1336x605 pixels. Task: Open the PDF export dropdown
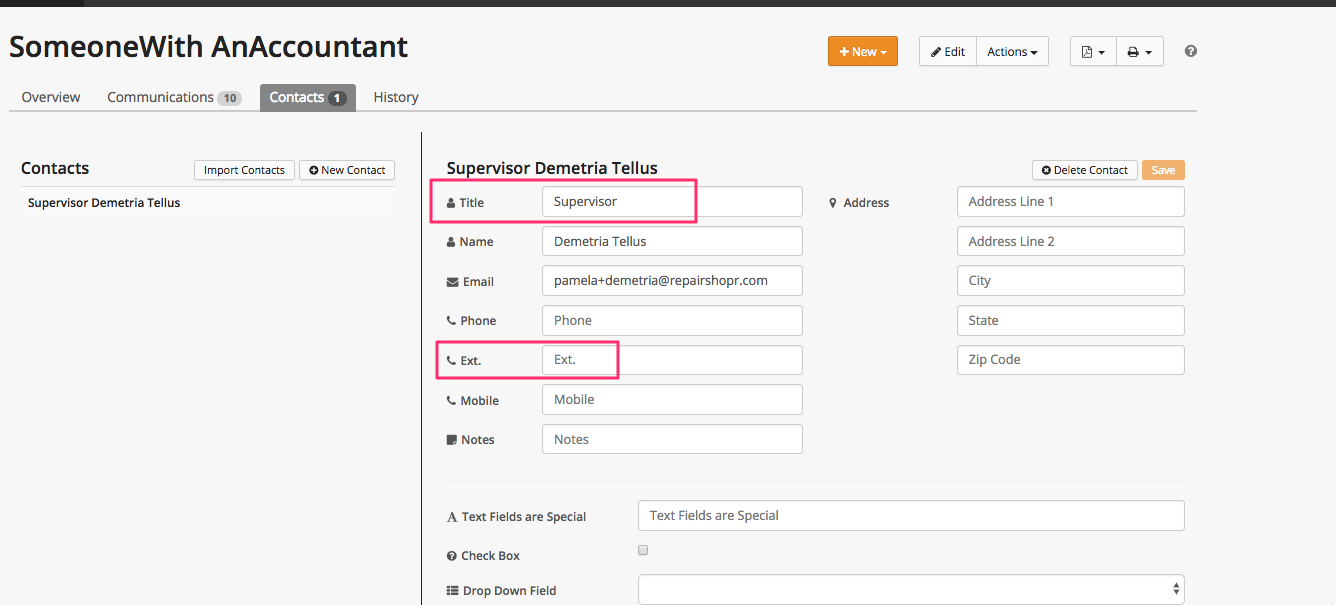pyautogui.click(x=1092, y=52)
